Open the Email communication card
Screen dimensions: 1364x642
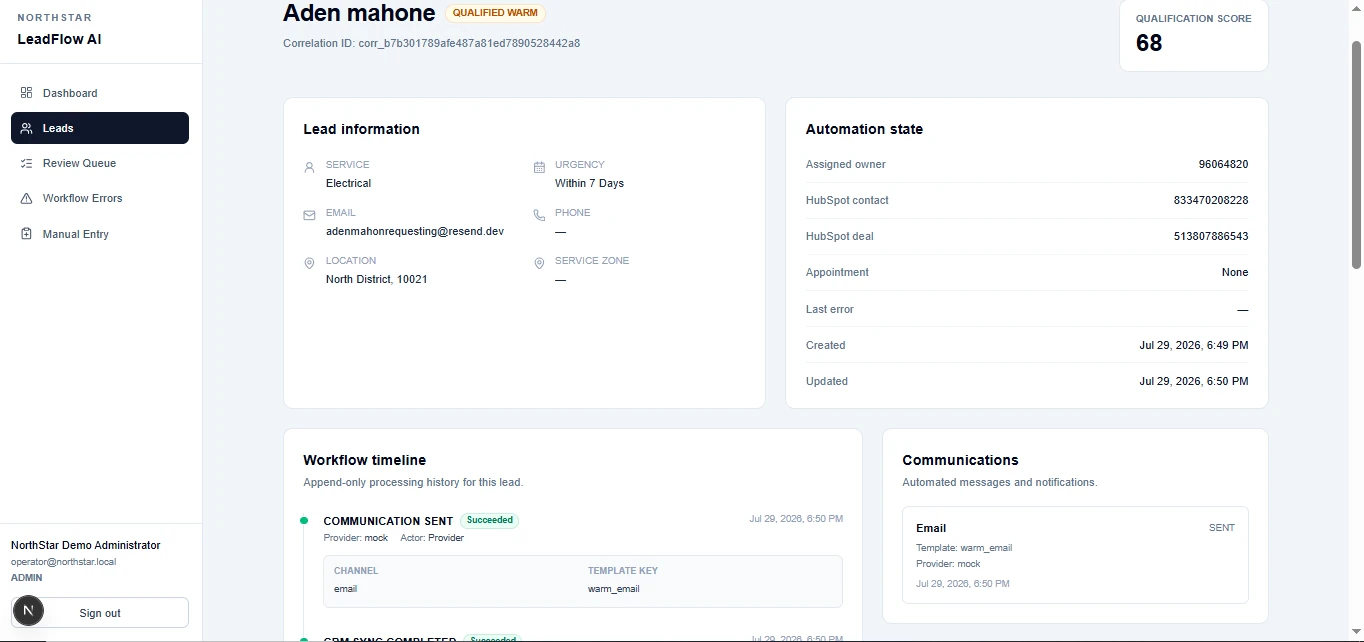pyautogui.click(x=1075, y=555)
